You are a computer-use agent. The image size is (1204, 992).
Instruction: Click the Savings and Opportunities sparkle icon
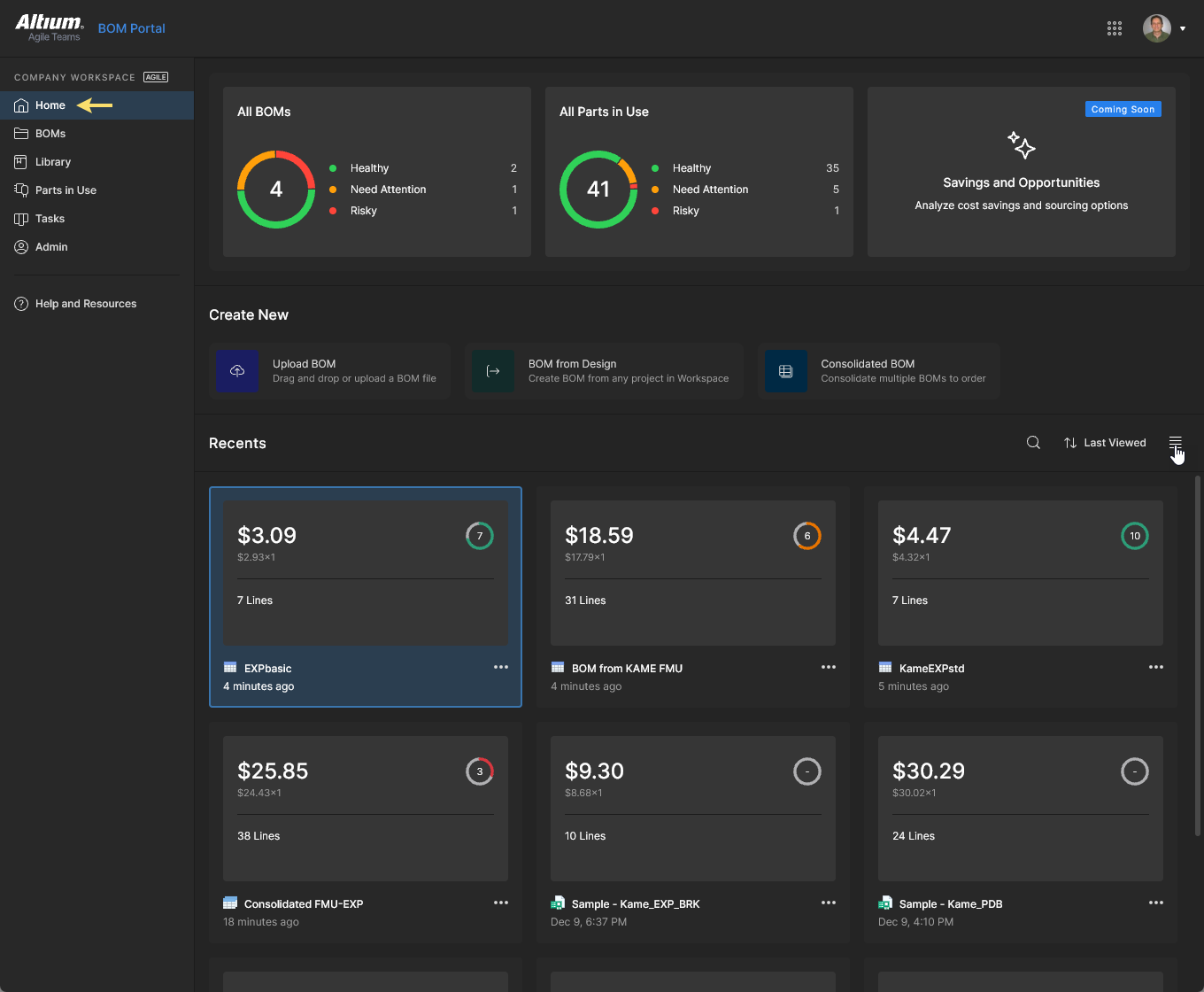(1021, 145)
